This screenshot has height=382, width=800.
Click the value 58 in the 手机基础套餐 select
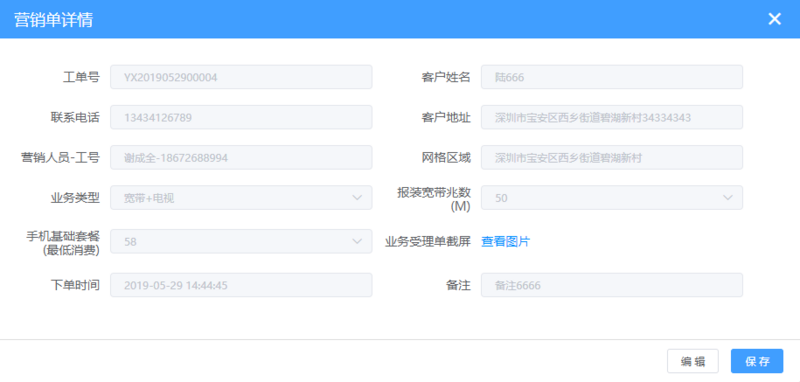[130, 242]
